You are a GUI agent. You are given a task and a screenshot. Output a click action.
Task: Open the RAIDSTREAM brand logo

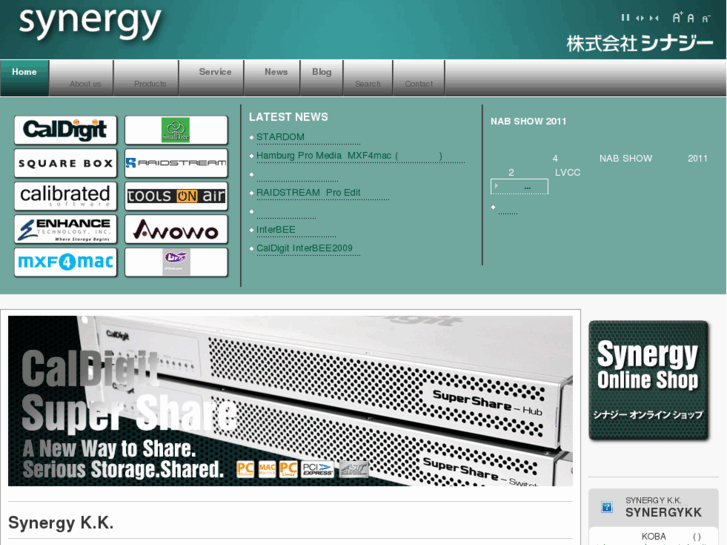click(176, 163)
